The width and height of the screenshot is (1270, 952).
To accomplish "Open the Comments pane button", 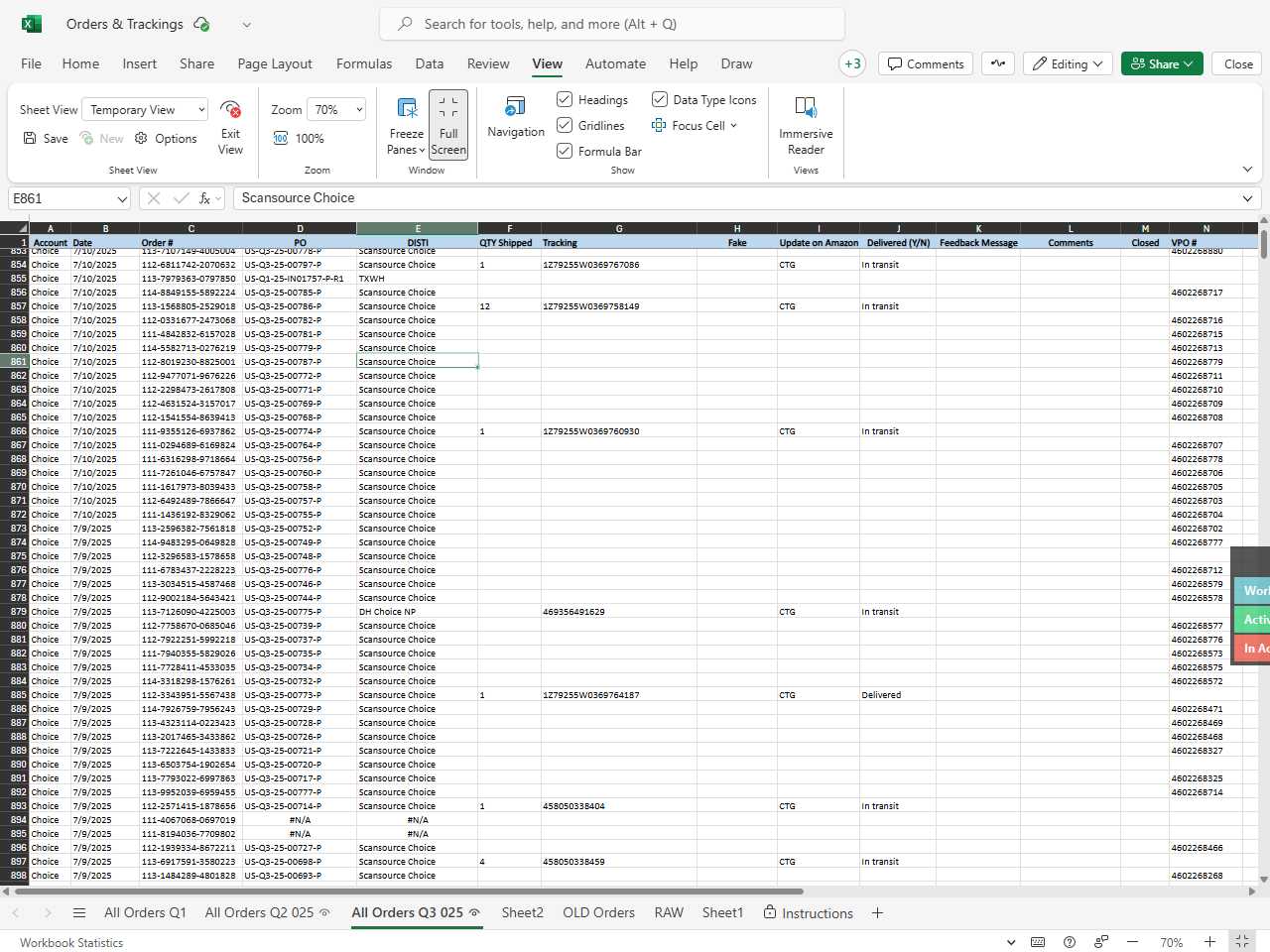I will (x=926, y=63).
